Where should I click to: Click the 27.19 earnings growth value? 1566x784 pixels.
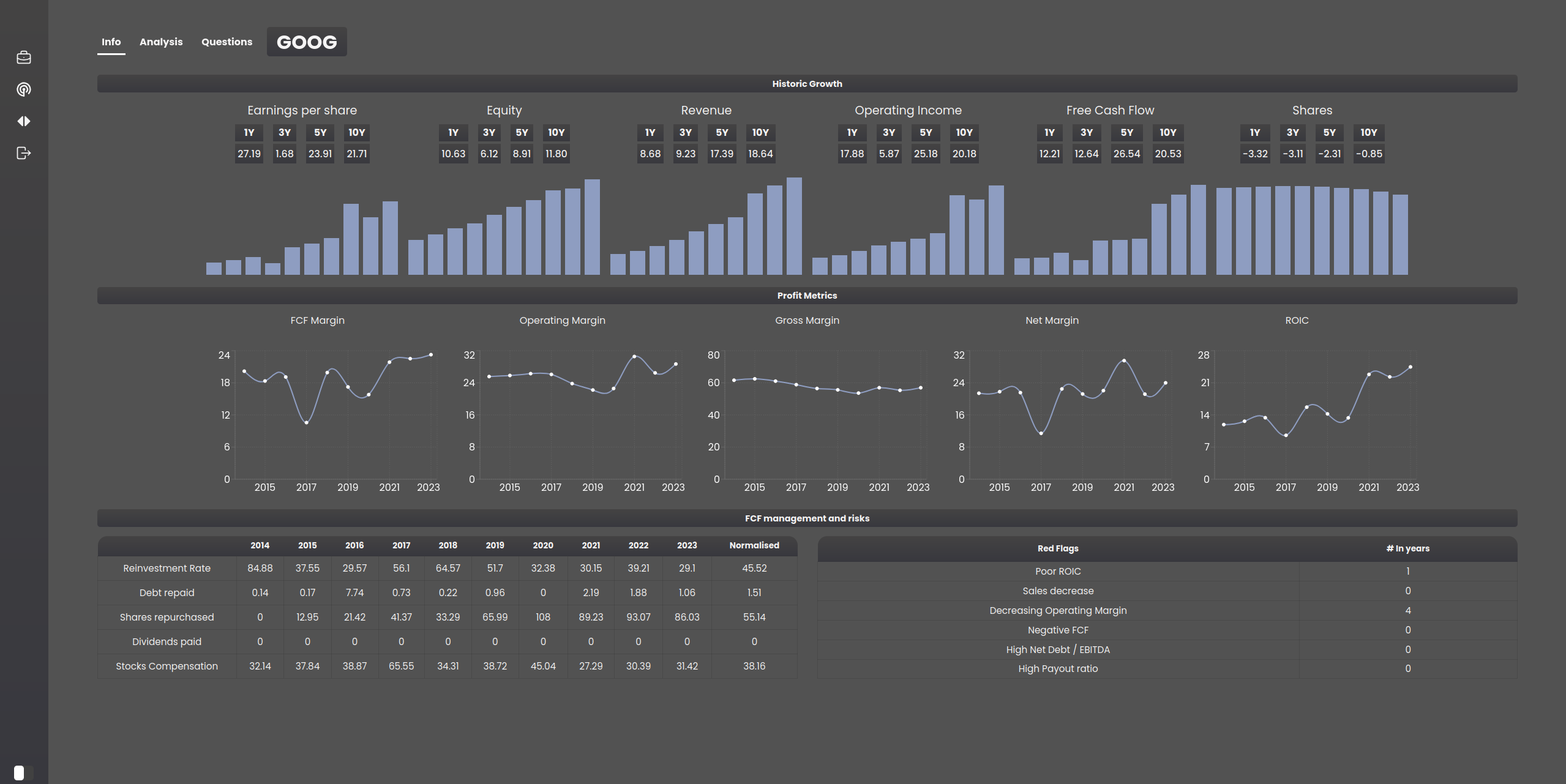click(x=249, y=154)
